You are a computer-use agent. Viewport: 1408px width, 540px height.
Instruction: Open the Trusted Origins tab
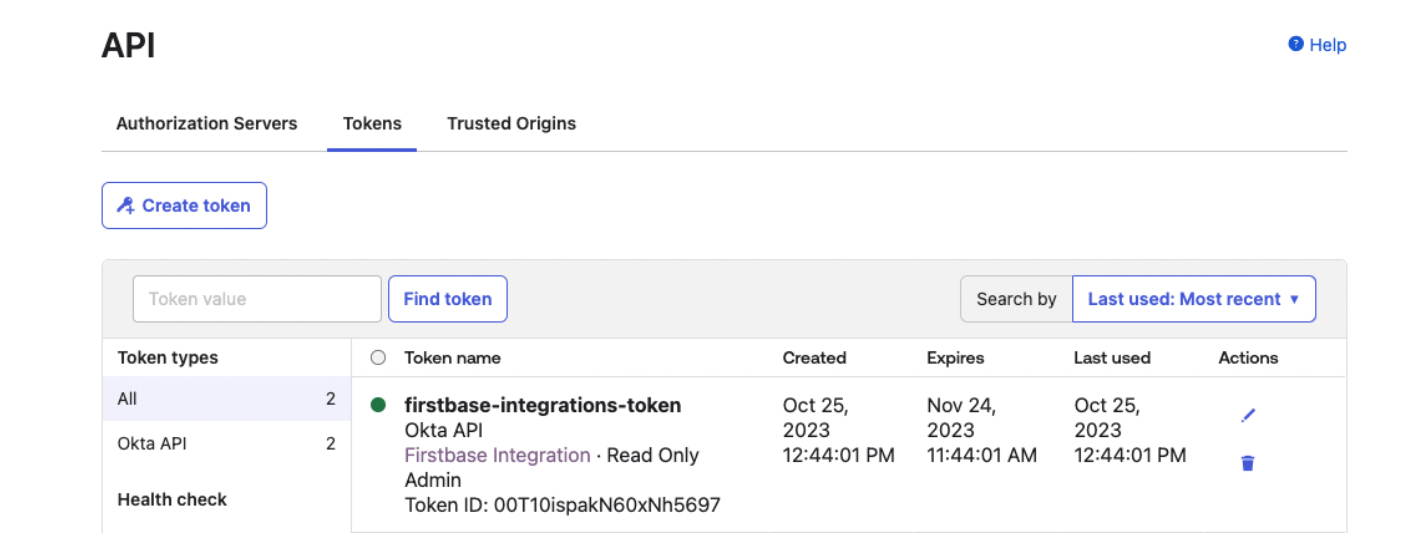point(511,124)
